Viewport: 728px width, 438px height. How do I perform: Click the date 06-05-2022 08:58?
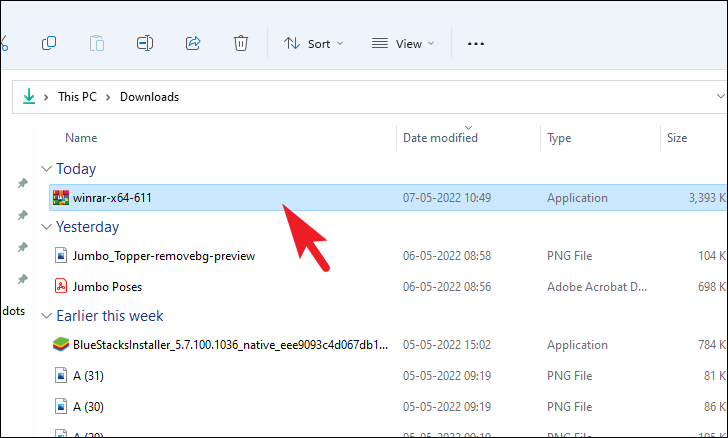point(447,256)
